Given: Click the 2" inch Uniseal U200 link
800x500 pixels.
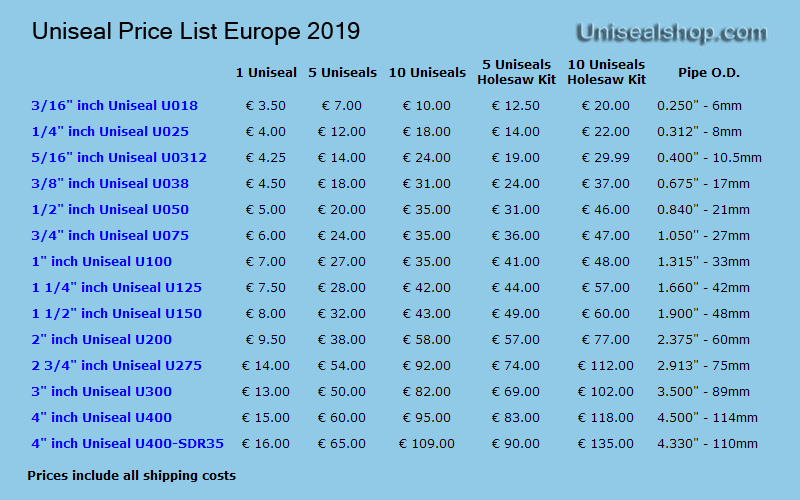Looking at the screenshot, I should [102, 340].
